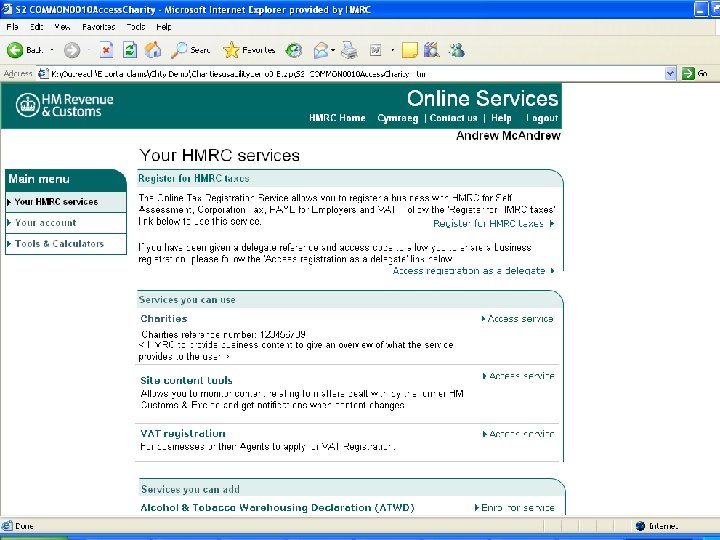720x540 pixels.
Task: Access service for Site content tools
Action: [x=518, y=376]
